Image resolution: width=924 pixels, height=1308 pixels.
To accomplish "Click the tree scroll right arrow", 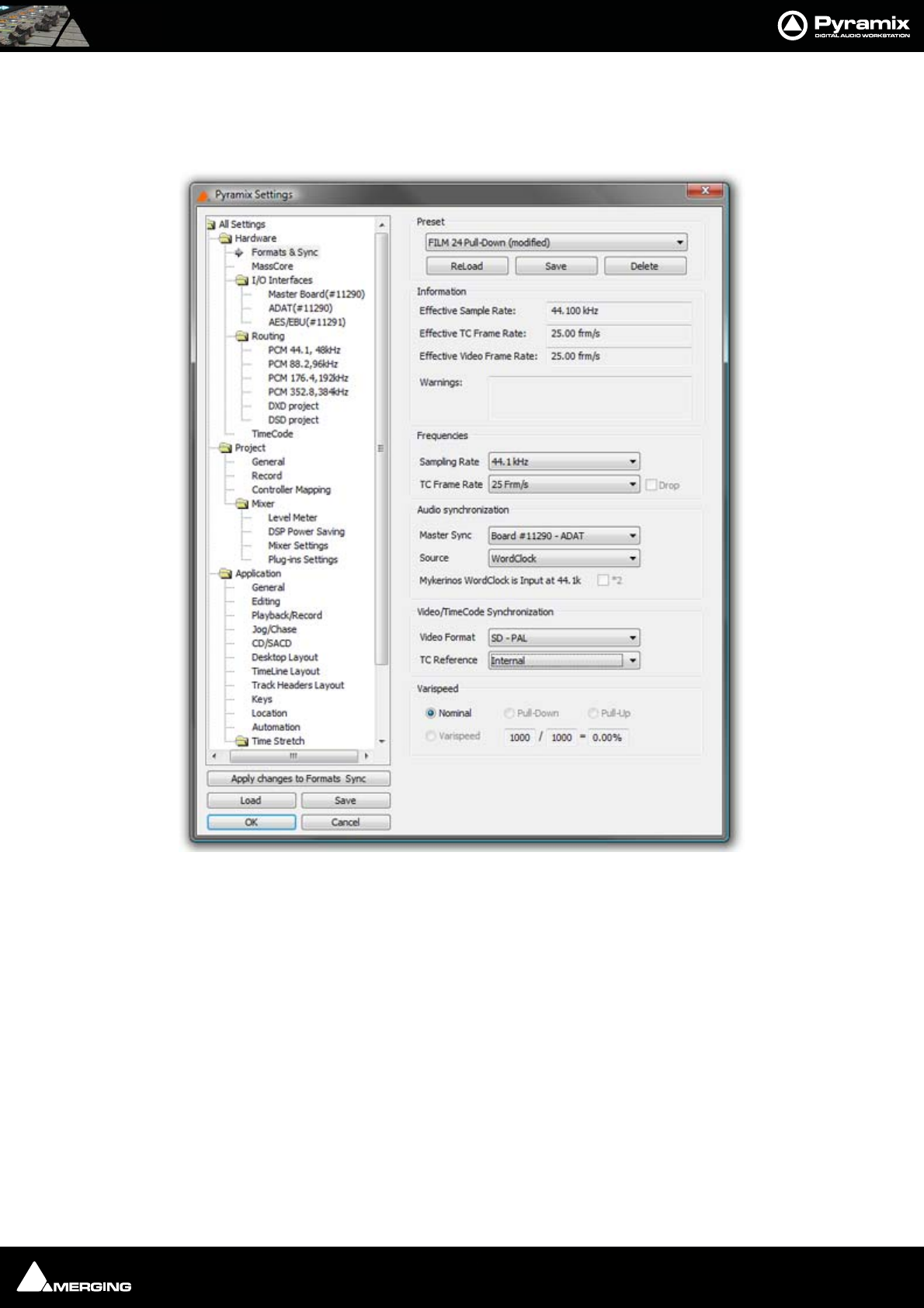I will (366, 756).
